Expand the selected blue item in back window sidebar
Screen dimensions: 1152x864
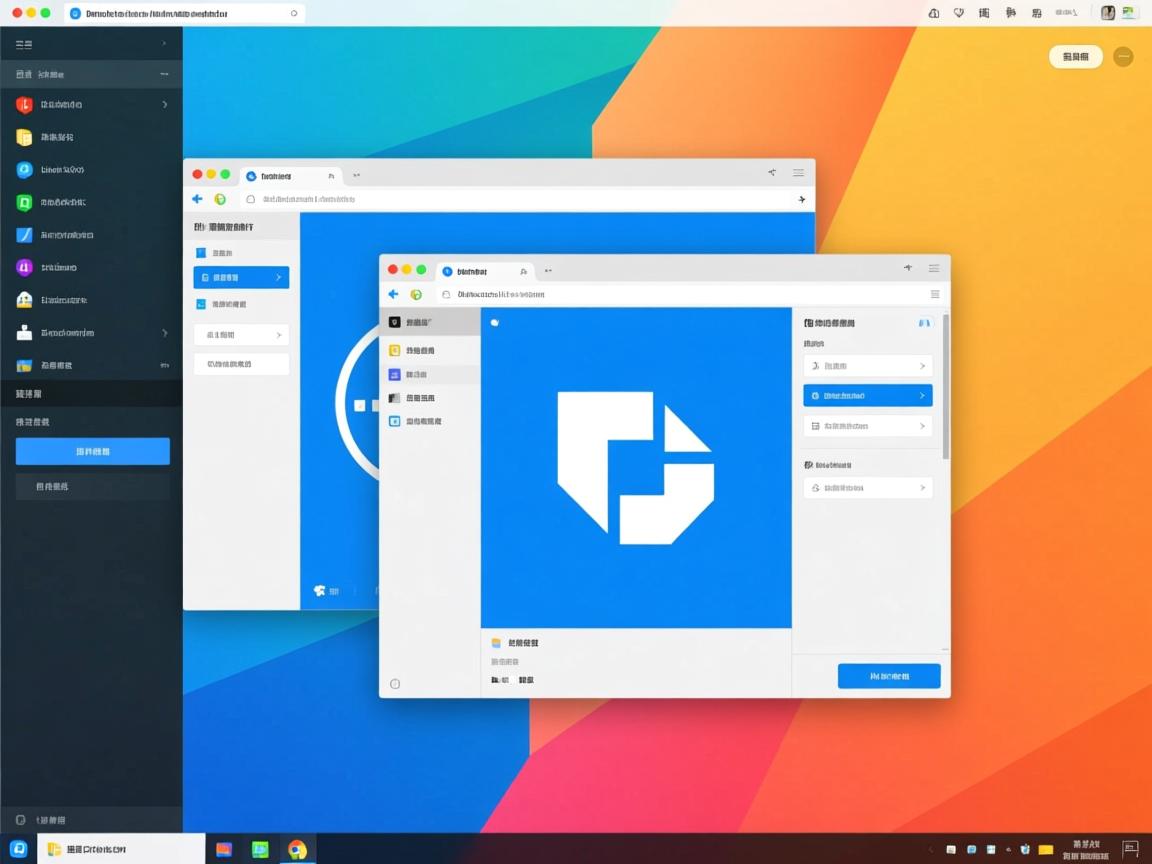click(x=278, y=277)
